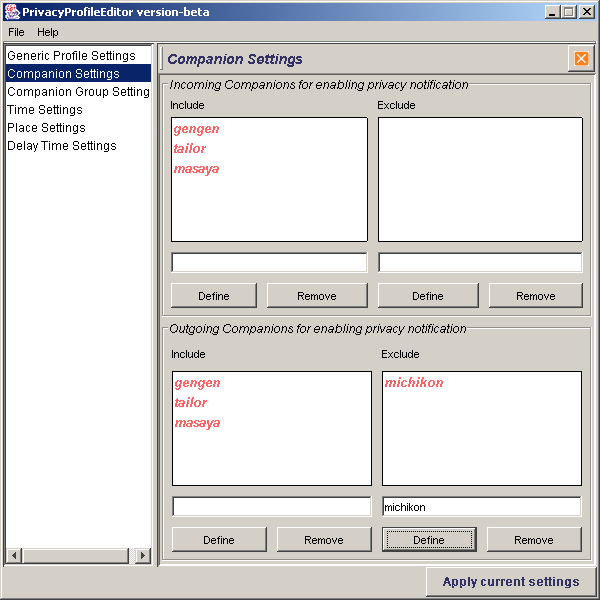Choose Delay Time Settings in sidebar
Viewport: 600px width, 600px height.
click(62, 146)
